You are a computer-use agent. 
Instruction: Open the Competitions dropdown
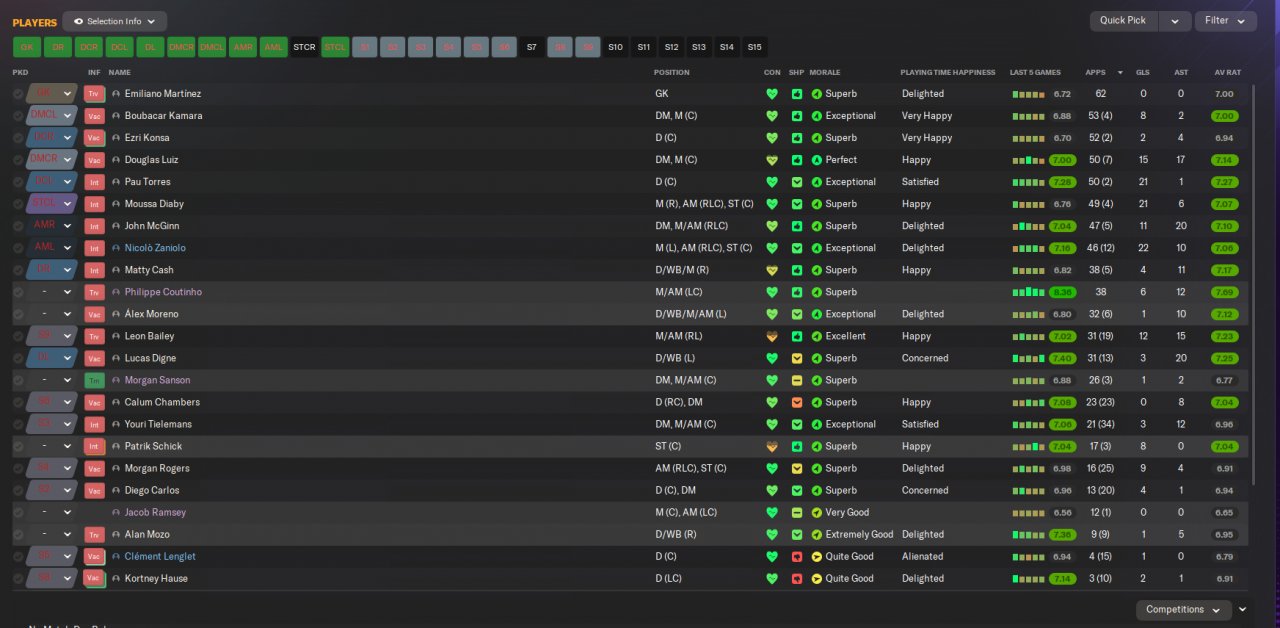pyautogui.click(x=1183, y=609)
